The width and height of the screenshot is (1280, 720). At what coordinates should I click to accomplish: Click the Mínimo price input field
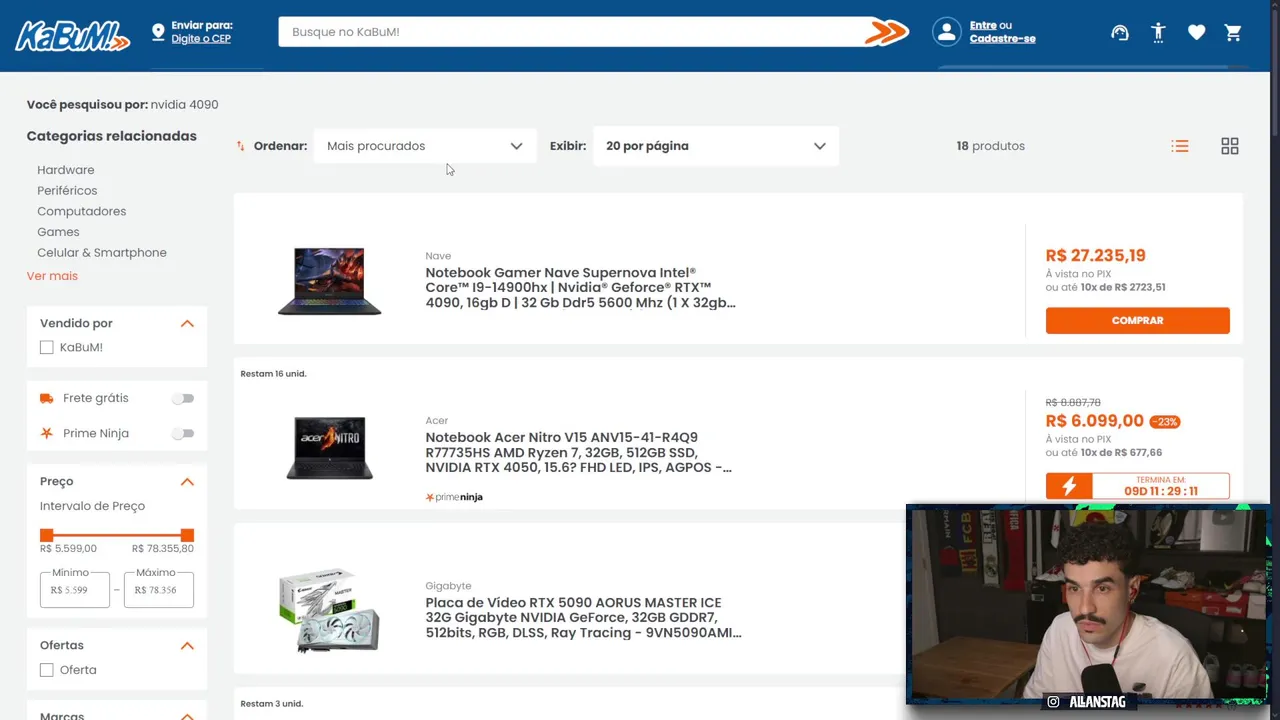tap(75, 590)
